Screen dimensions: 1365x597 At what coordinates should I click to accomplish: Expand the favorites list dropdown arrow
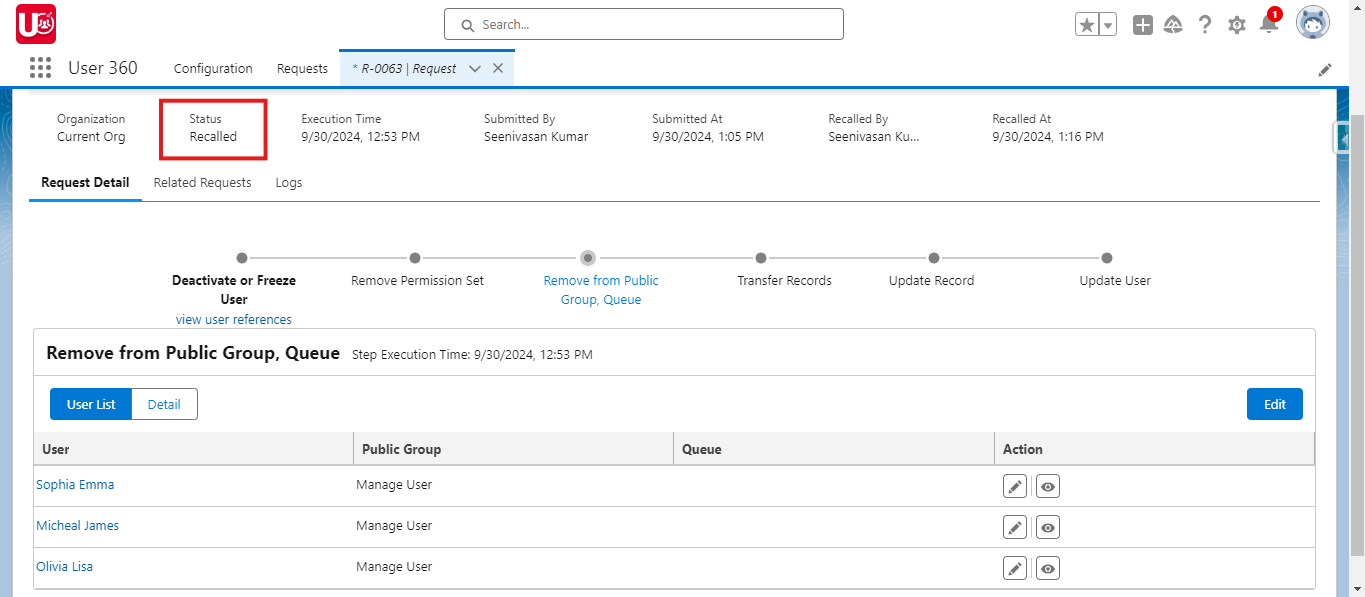(1108, 25)
